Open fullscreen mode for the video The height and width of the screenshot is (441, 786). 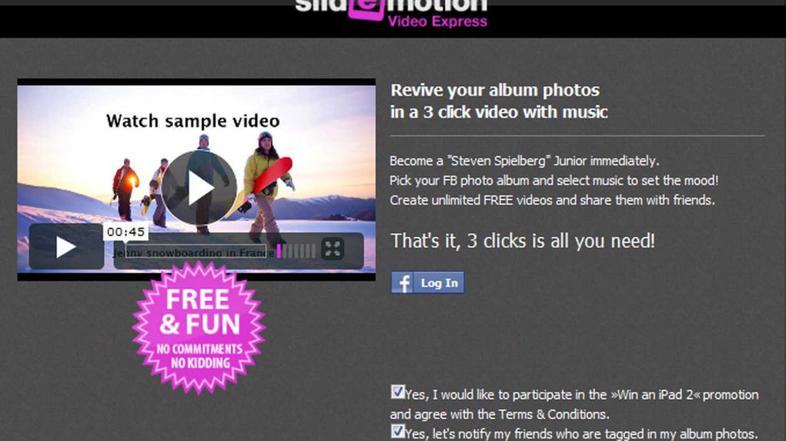tap(333, 249)
